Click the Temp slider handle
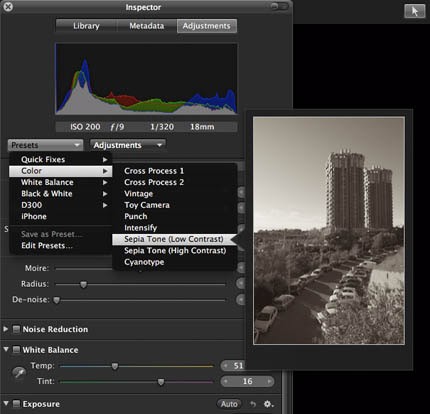430x414 pixels. [115, 366]
